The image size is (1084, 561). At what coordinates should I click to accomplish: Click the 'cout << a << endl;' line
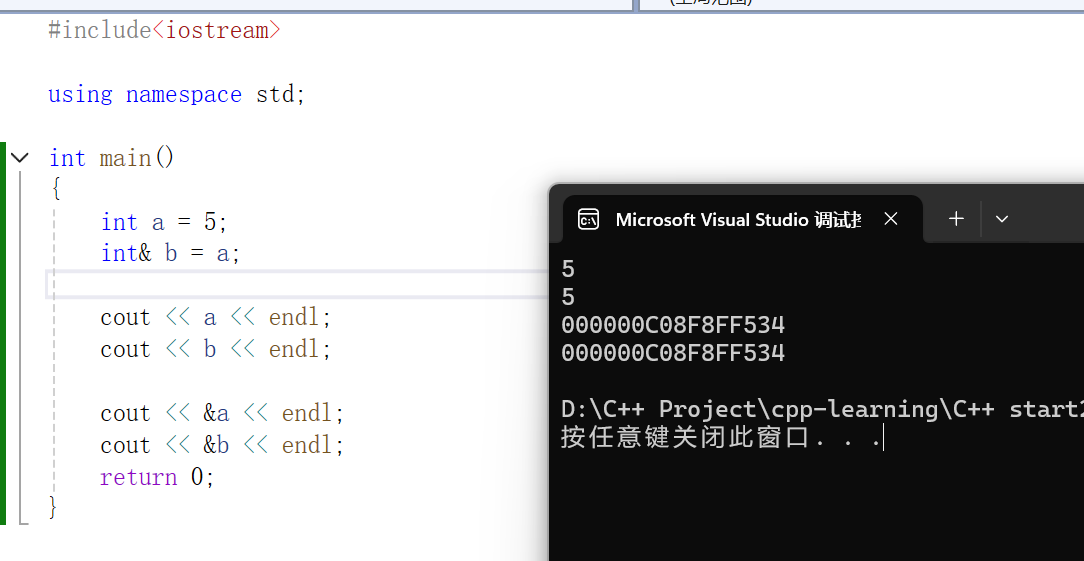[x=216, y=318]
